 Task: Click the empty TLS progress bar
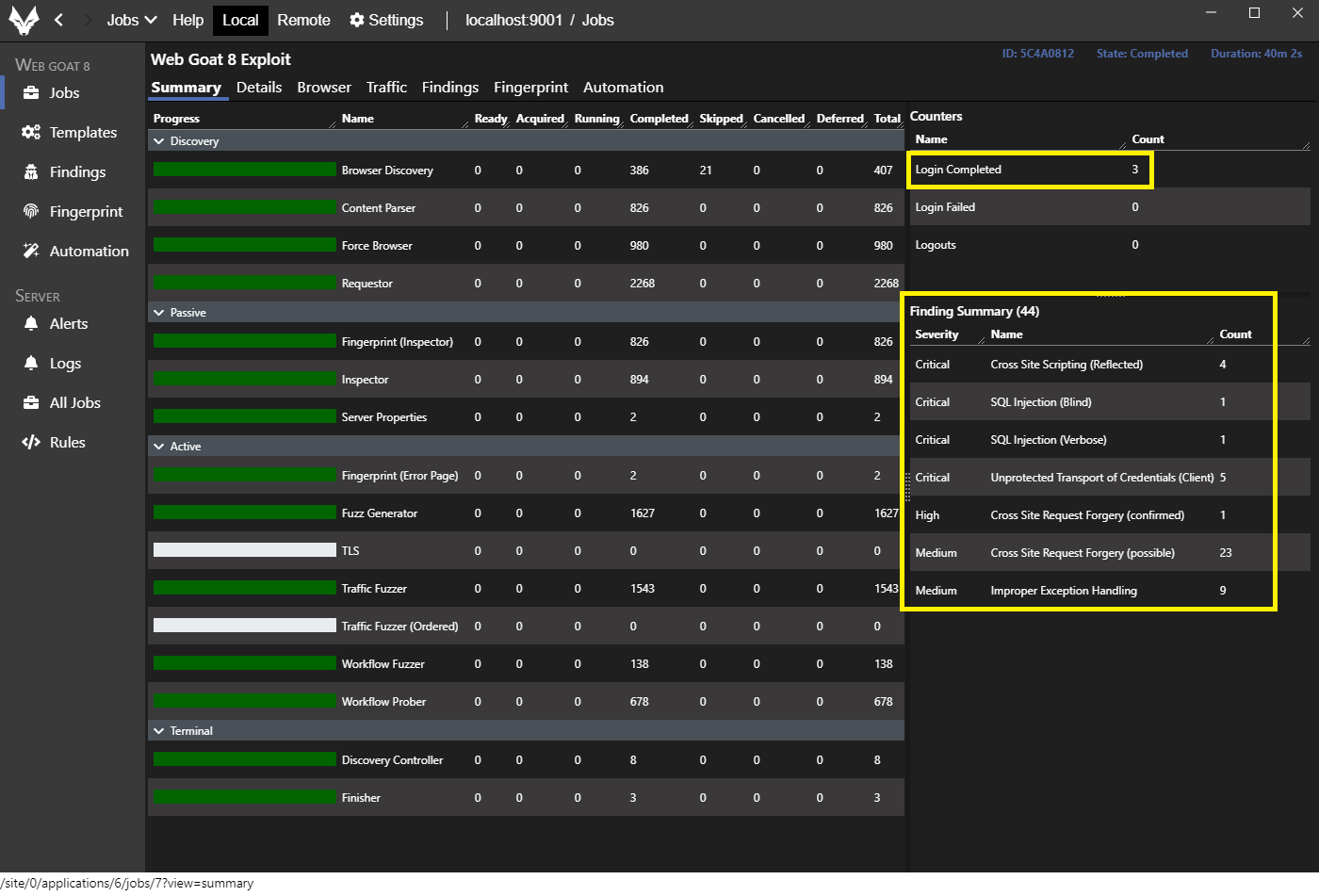pos(245,550)
